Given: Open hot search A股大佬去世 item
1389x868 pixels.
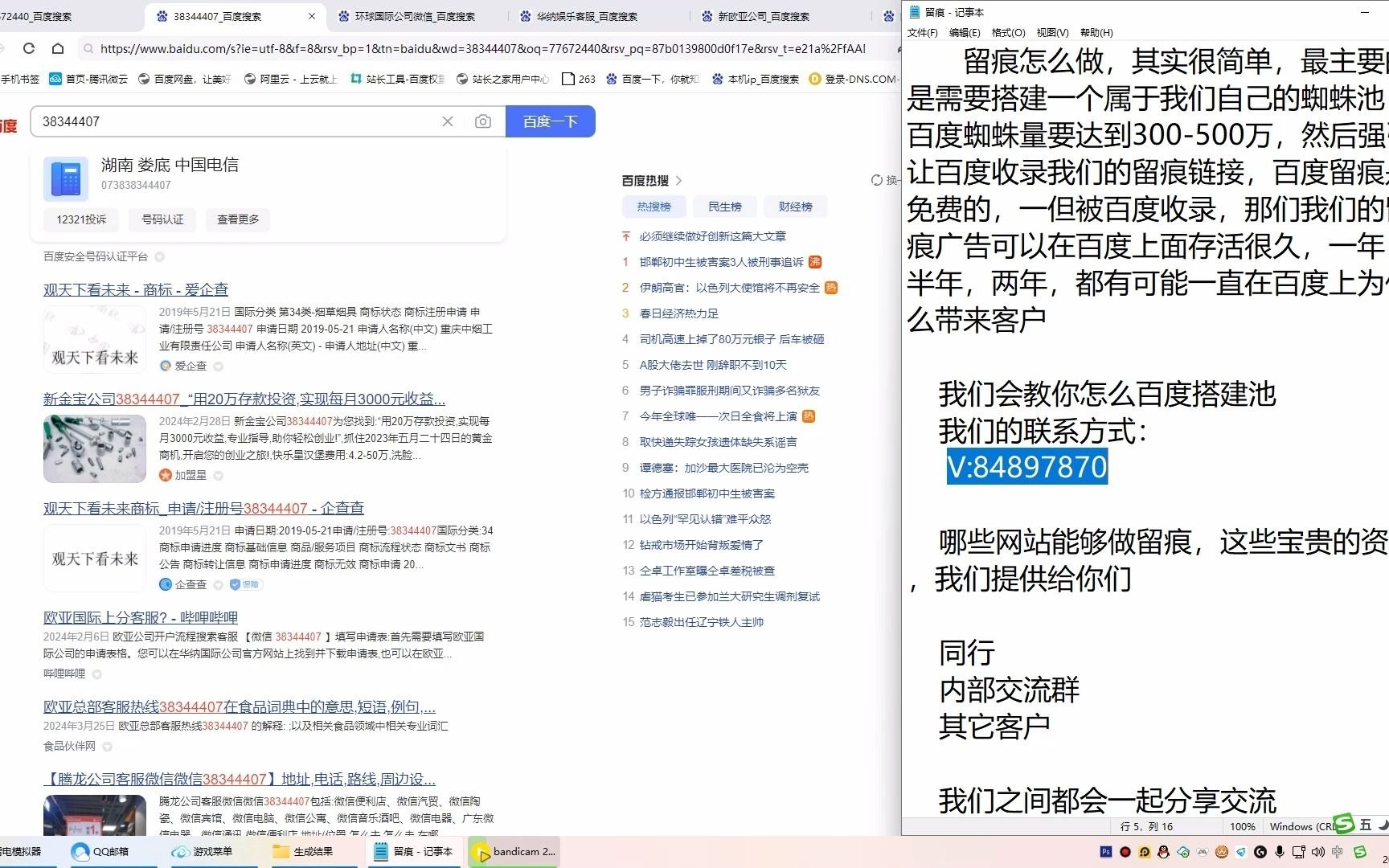Looking at the screenshot, I should 713,365.
